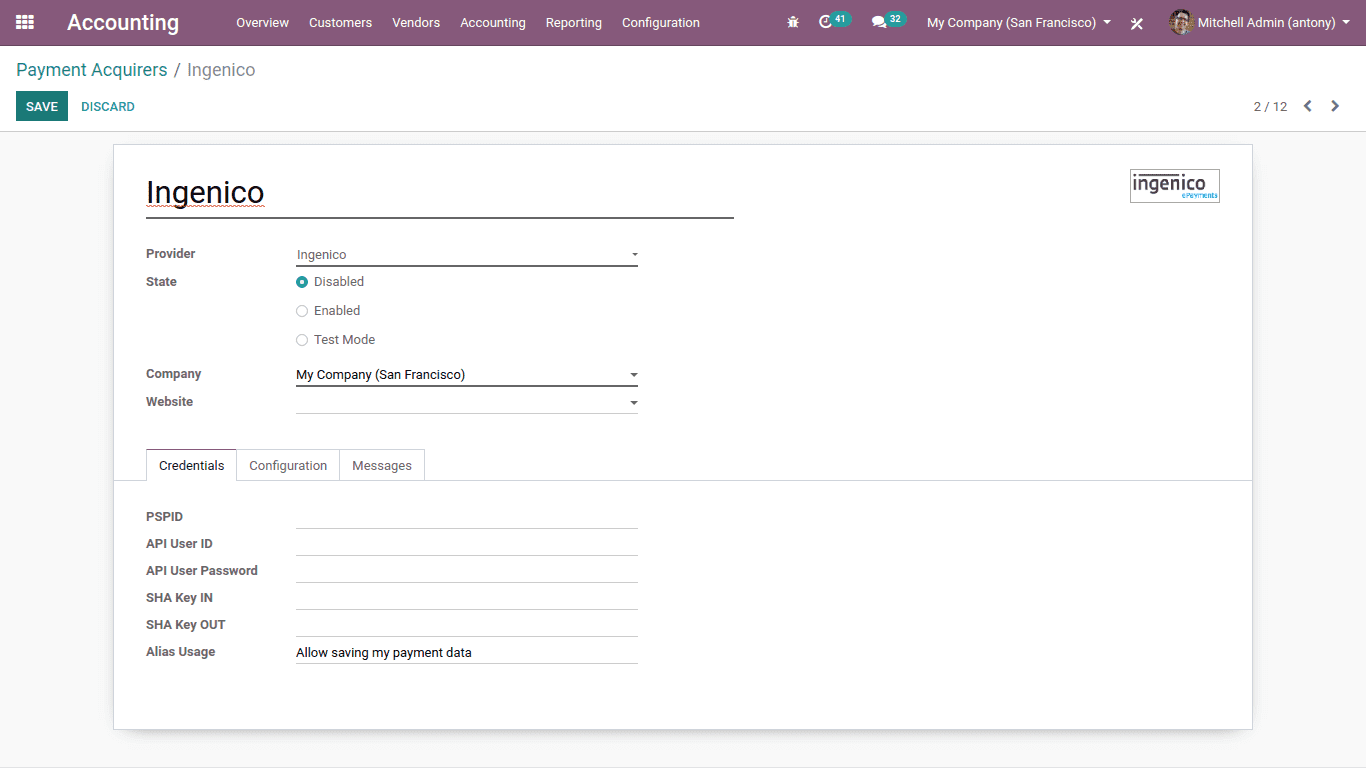This screenshot has width=1366, height=768.
Task: Click the SHA Key IN input field
Action: tap(467, 598)
